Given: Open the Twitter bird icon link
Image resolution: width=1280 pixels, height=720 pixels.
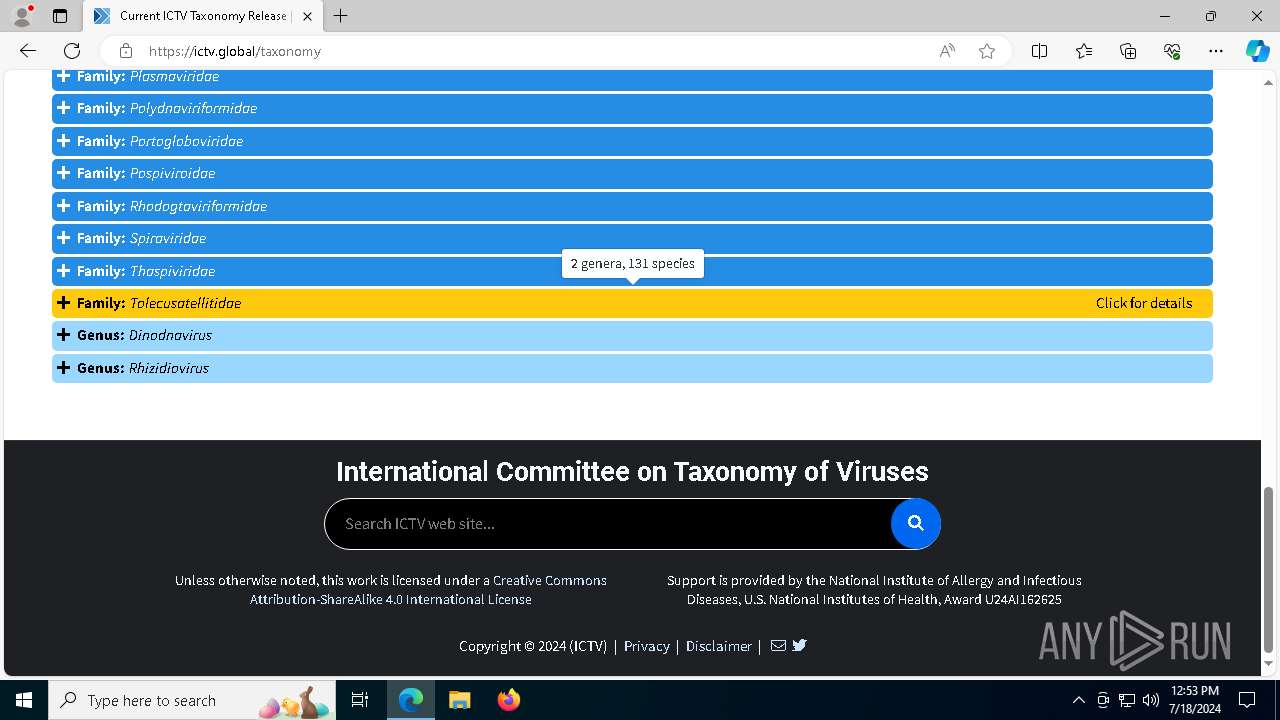Looking at the screenshot, I should coord(799,646).
